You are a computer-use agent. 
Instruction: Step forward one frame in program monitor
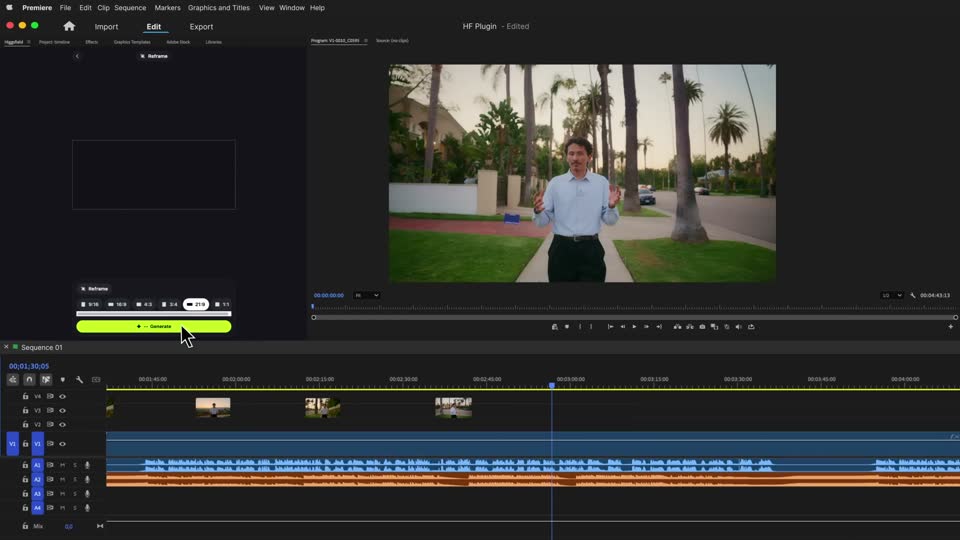click(647, 327)
